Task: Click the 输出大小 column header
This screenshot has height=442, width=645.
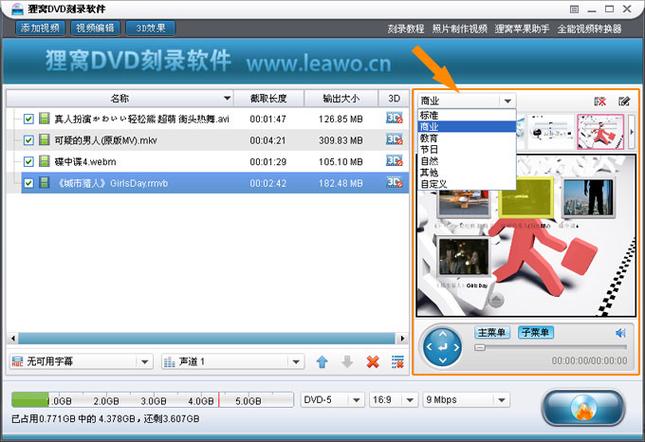Action: tap(341, 99)
